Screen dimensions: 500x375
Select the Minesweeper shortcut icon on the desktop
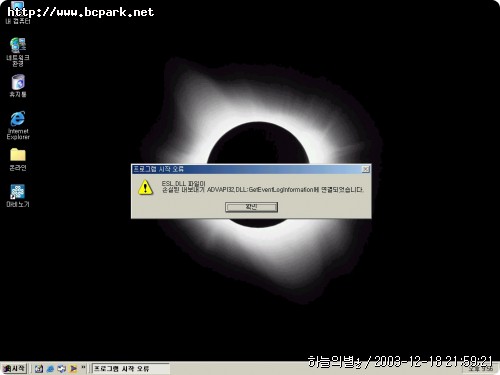tap(18, 196)
